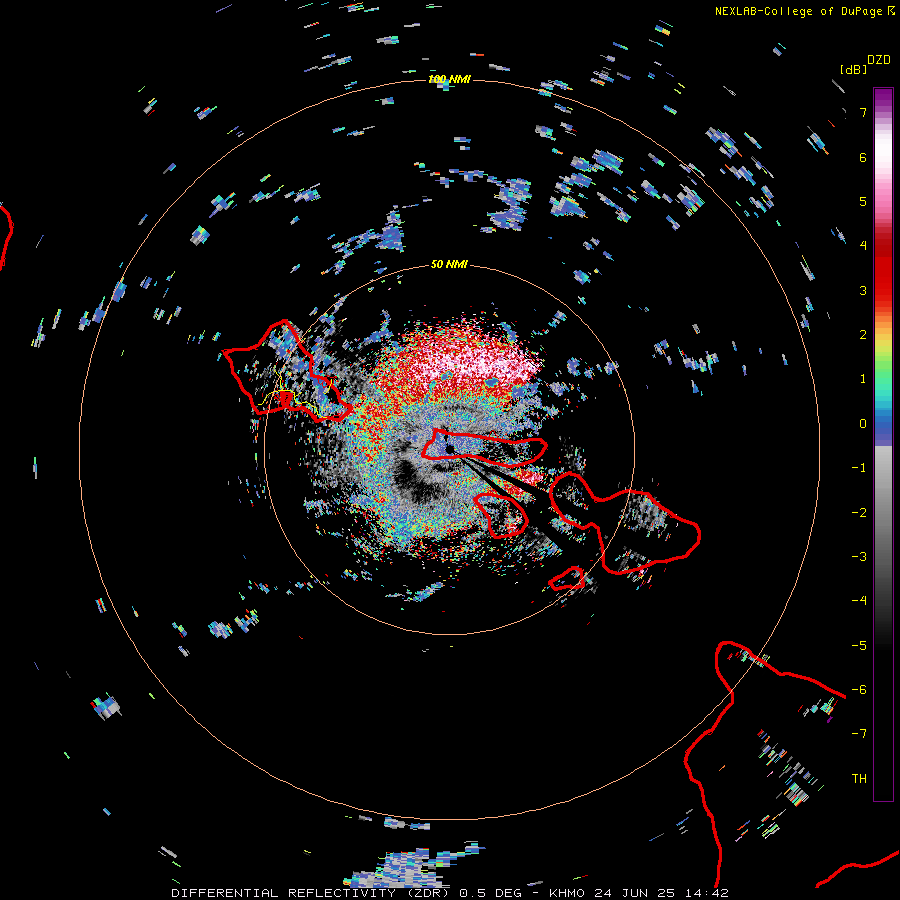
Task: Click the 6 value on color scale
Action: pos(863,157)
